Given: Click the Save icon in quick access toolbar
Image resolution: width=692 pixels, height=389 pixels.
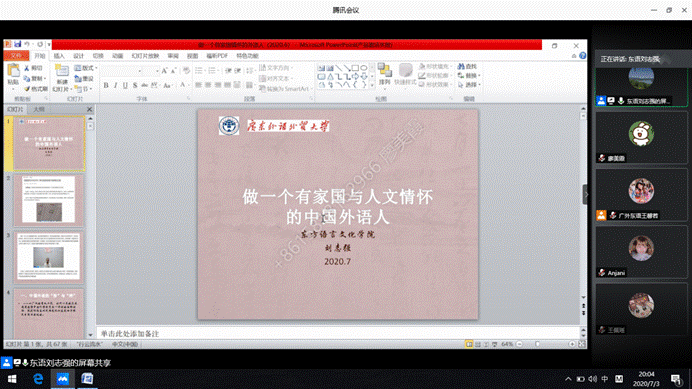Looking at the screenshot, I should (x=18, y=44).
